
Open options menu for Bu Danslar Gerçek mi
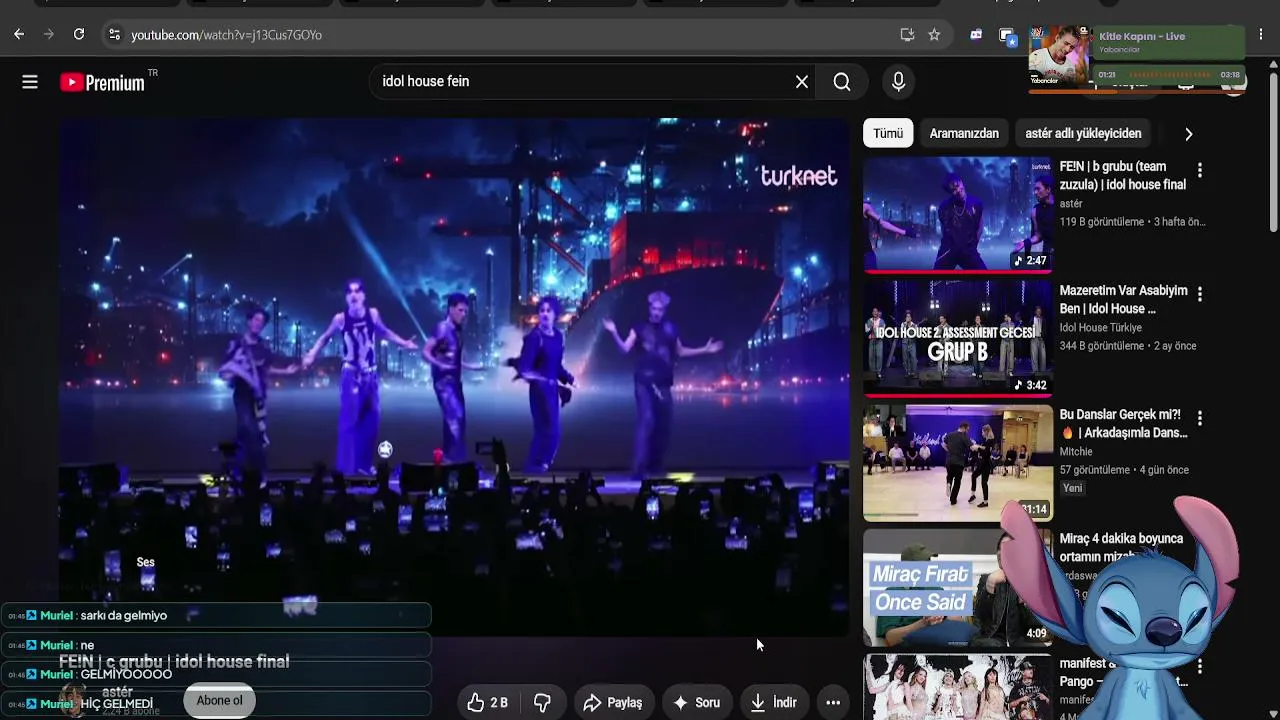pyautogui.click(x=1200, y=419)
